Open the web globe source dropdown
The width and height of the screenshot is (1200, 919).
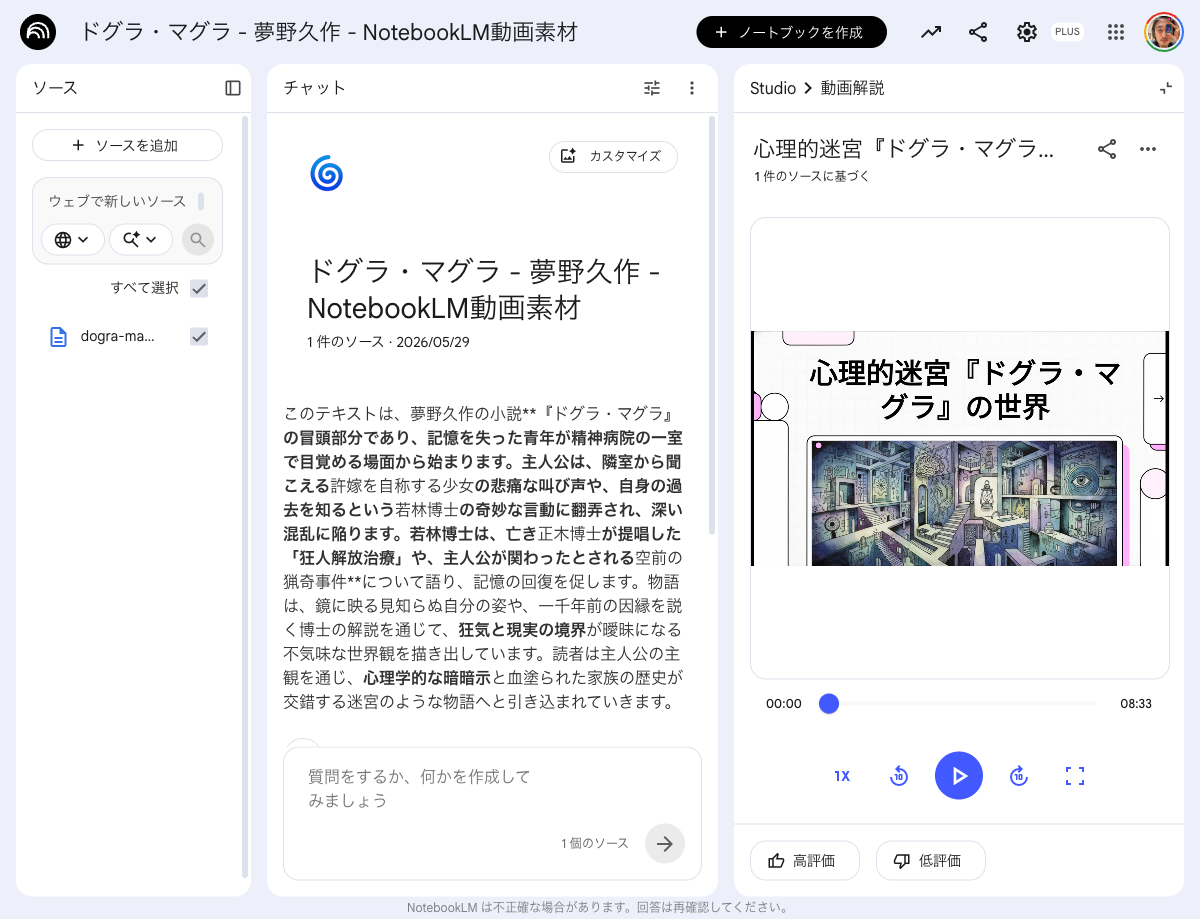[x=72, y=239]
